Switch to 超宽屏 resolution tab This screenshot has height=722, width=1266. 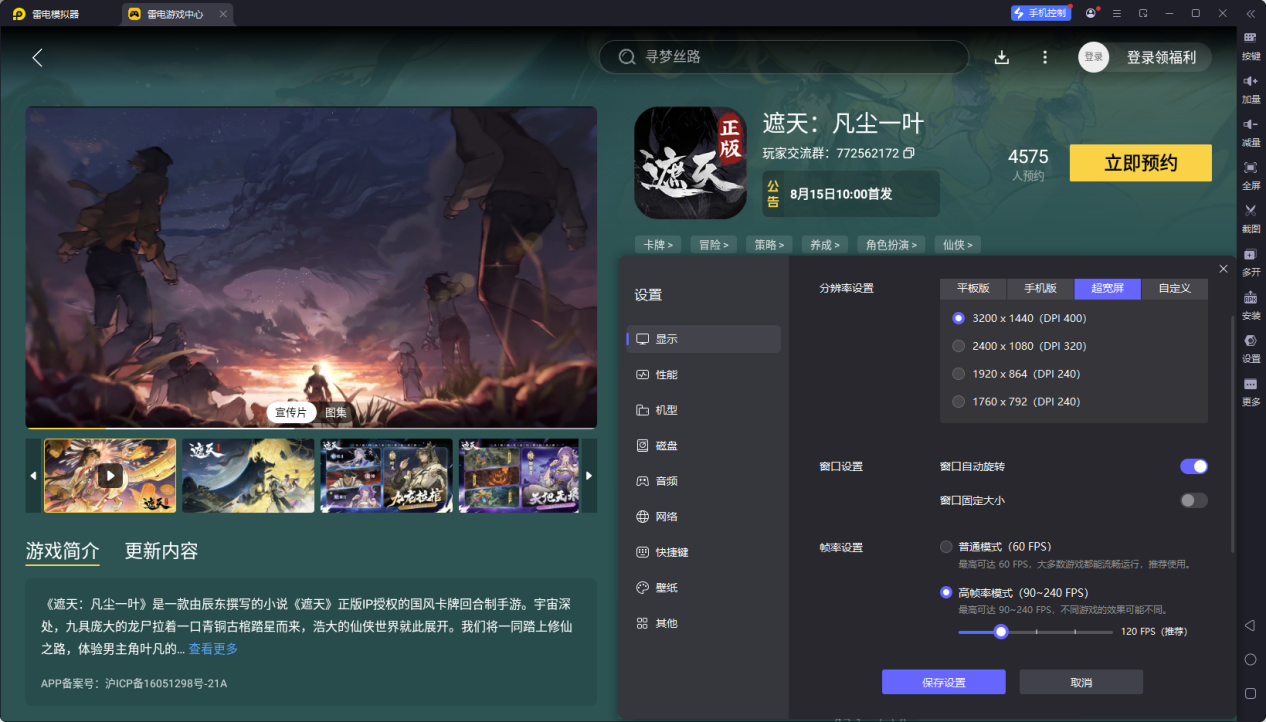pyautogui.click(x=1107, y=288)
